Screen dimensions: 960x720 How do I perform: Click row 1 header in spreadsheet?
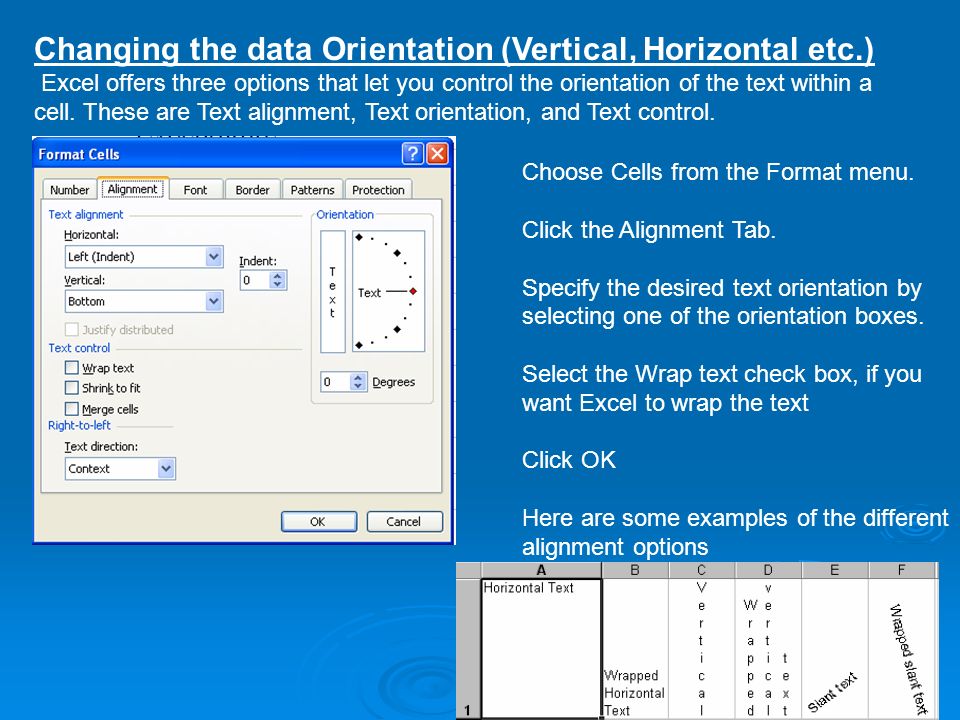point(468,649)
